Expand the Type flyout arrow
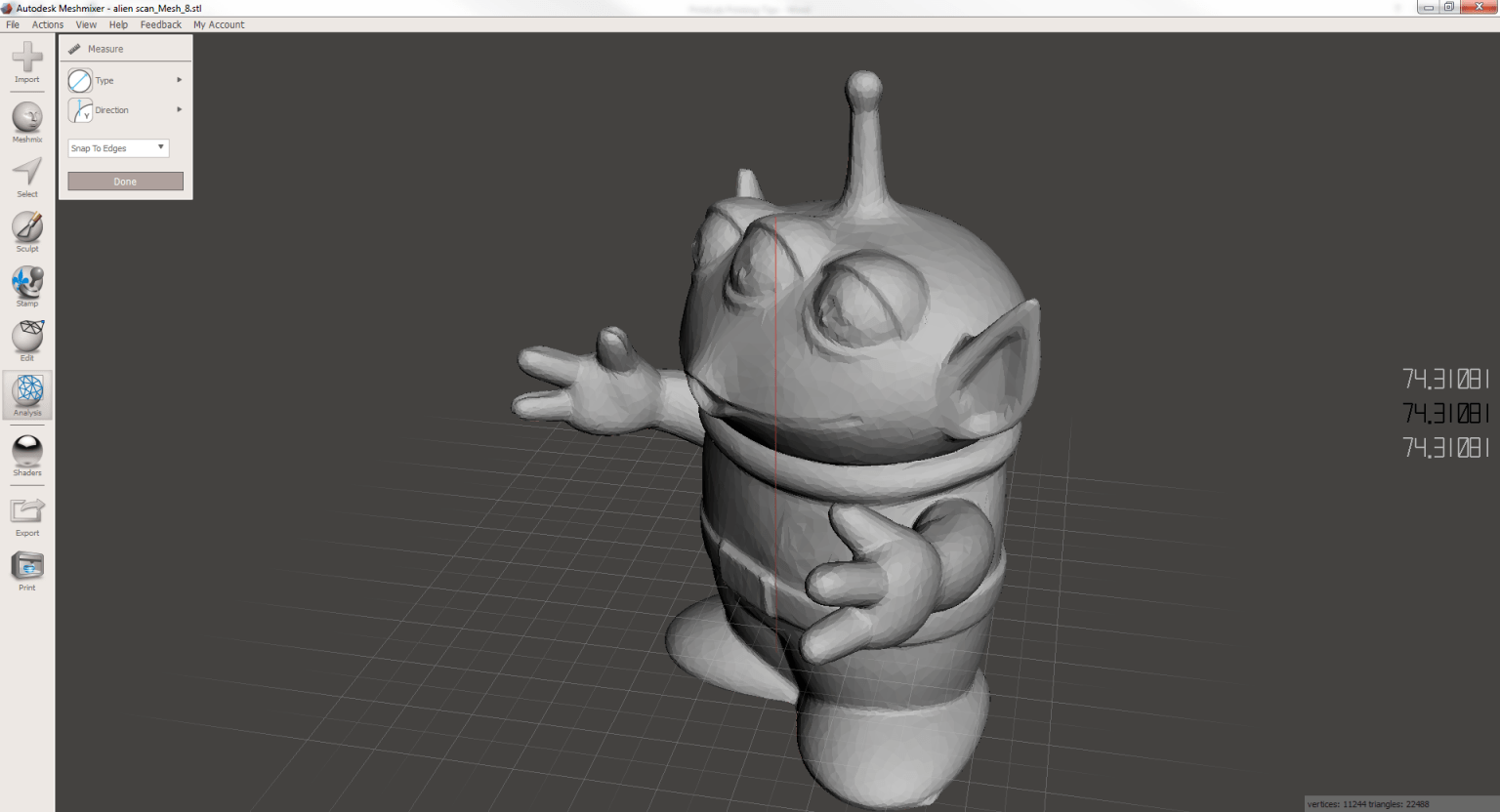The width and height of the screenshot is (1500, 812). pyautogui.click(x=180, y=80)
